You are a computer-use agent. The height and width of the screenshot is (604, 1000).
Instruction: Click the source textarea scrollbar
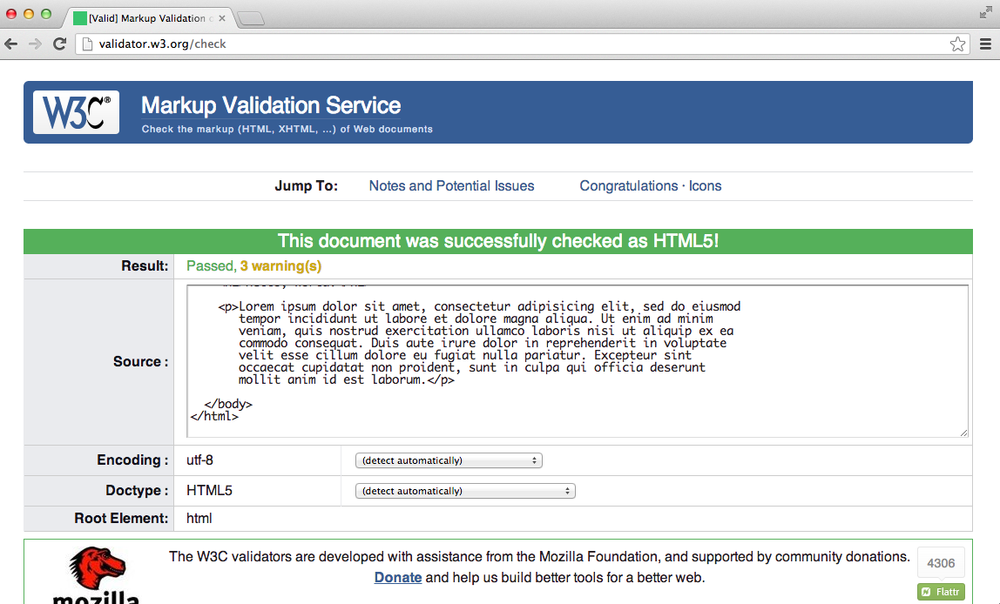tap(963, 360)
